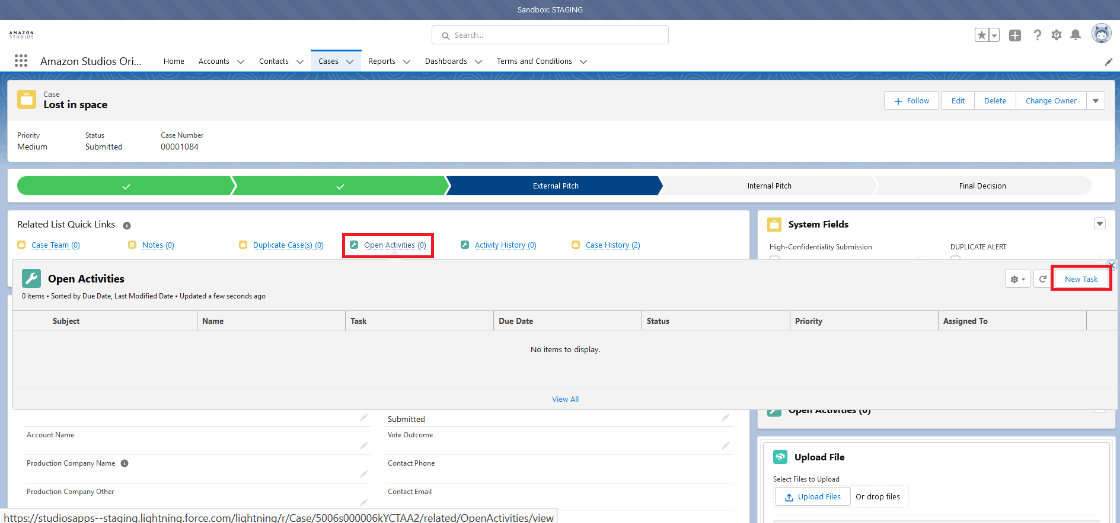Viewport: 1120px width, 523px height.
Task: Click inside the global Search field
Action: [x=550, y=35]
